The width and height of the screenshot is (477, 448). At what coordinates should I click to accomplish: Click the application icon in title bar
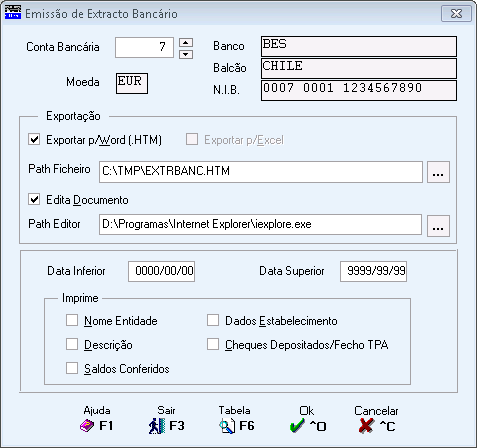[13, 13]
